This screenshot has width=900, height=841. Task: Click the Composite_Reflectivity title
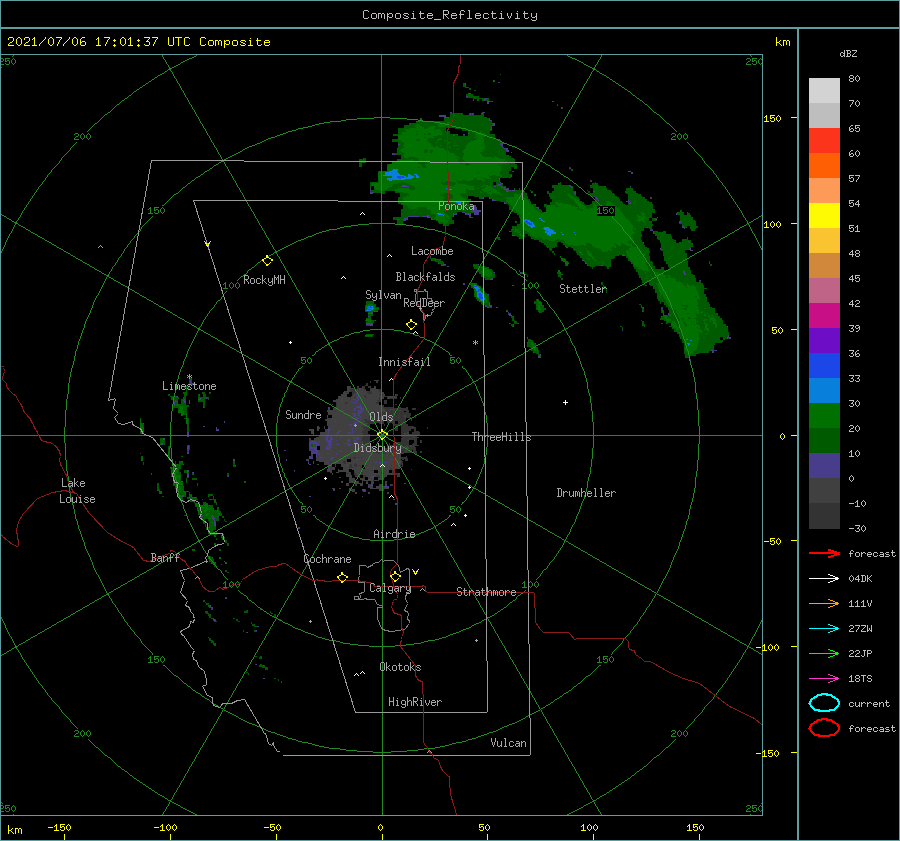tap(450, 15)
